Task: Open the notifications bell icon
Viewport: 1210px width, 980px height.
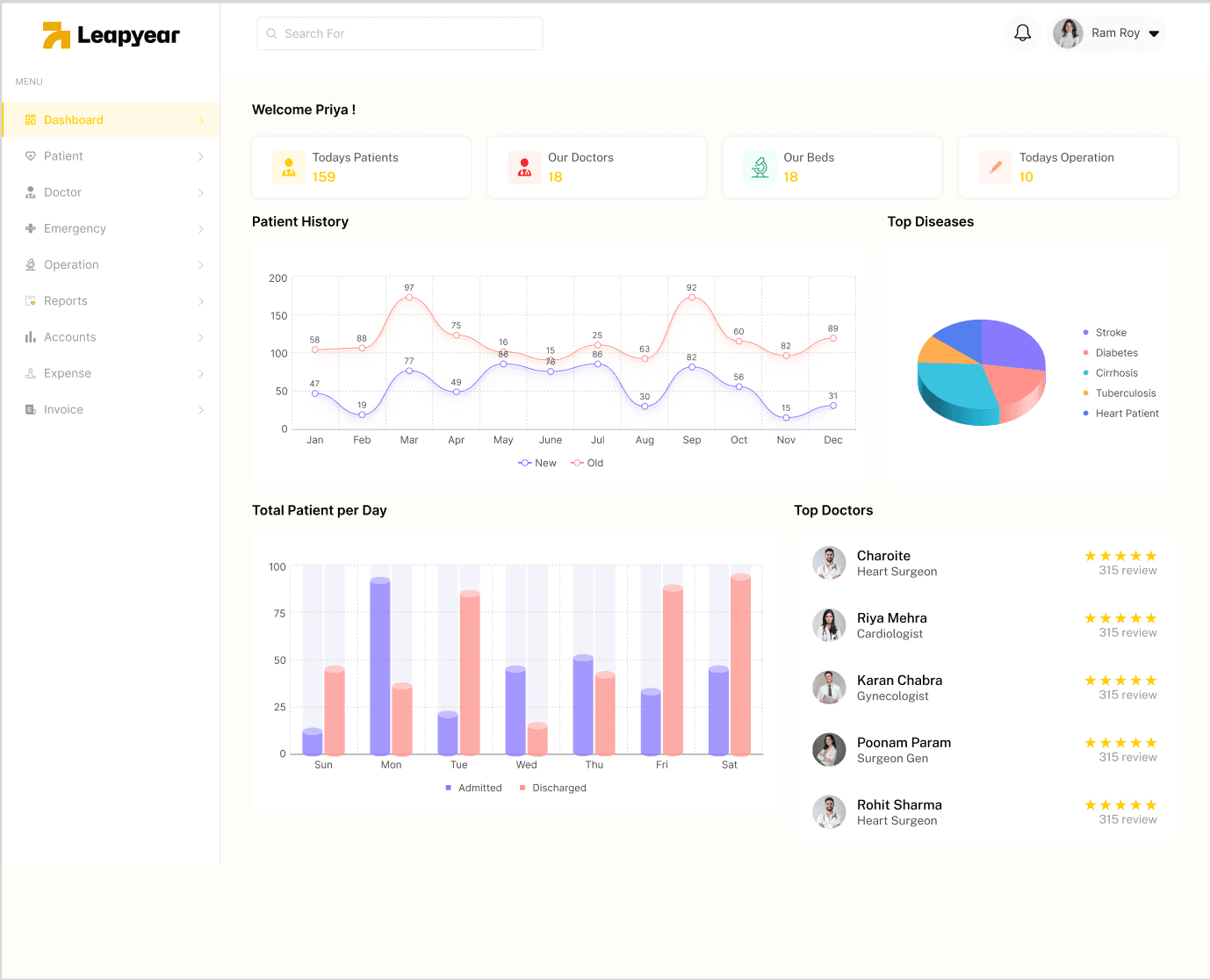Action: point(1022,32)
